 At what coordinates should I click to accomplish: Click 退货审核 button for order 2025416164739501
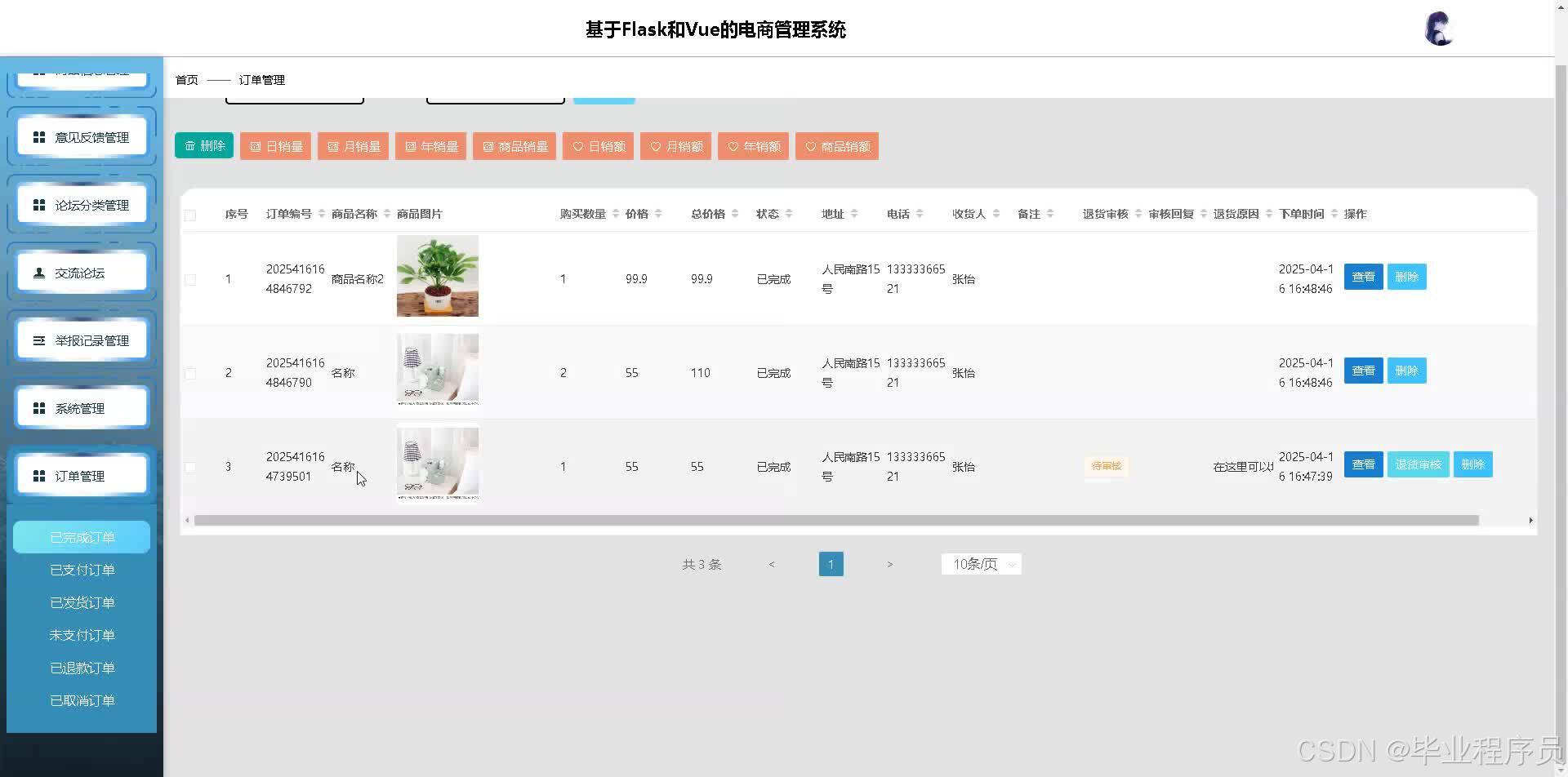[x=1418, y=464]
